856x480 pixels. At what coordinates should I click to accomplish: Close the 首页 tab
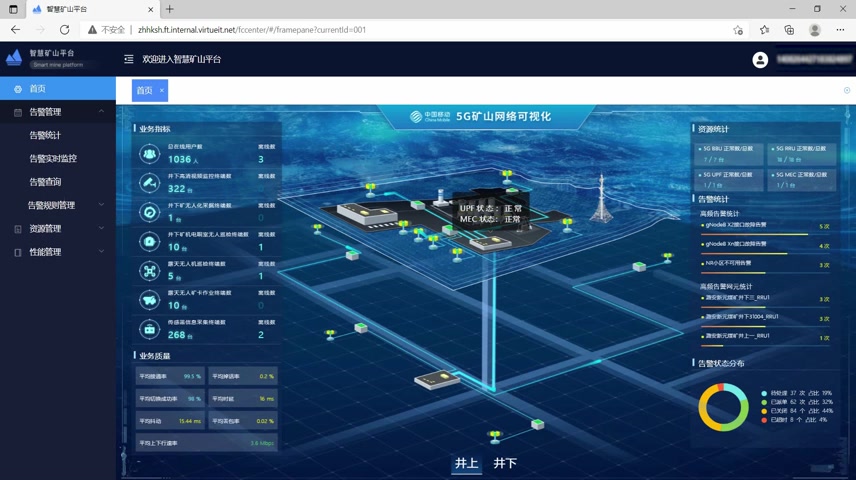point(162,90)
